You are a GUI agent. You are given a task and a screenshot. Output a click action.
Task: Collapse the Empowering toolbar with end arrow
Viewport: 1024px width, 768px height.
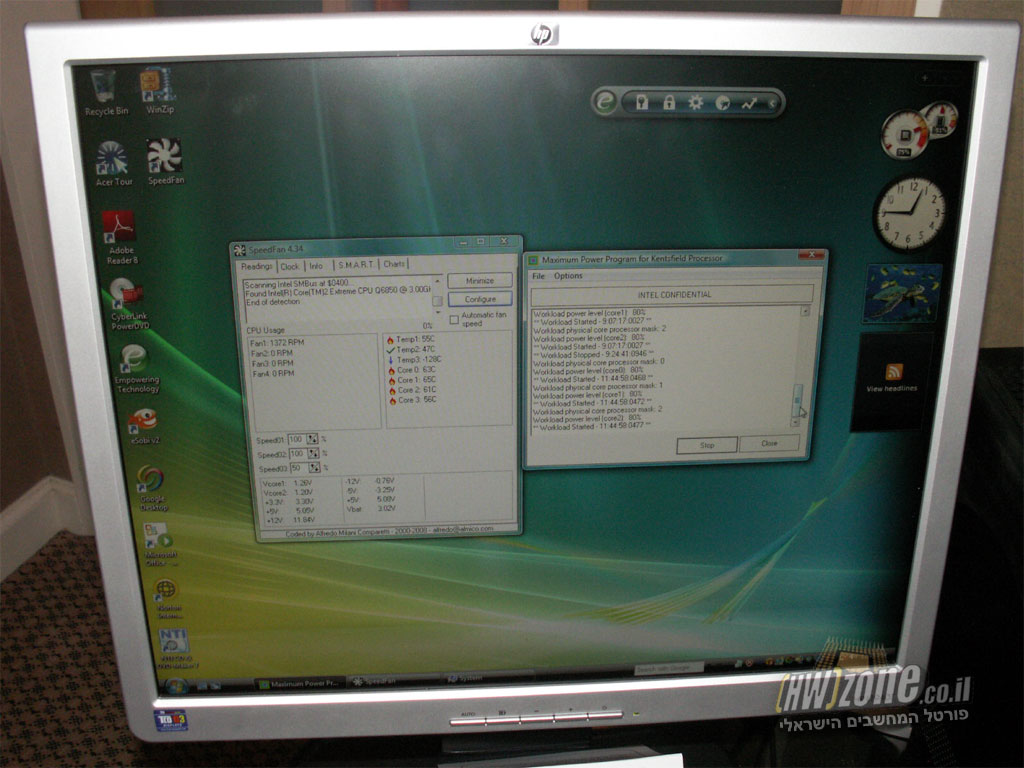click(772, 104)
